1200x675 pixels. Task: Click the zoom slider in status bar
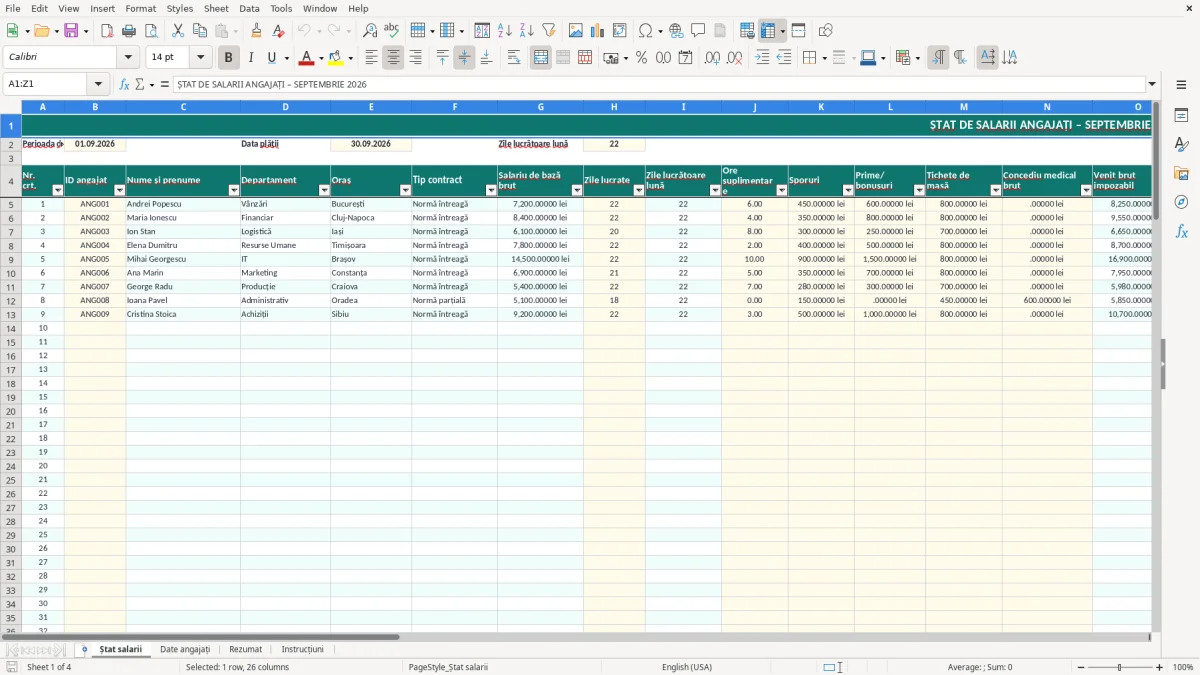[1118, 667]
